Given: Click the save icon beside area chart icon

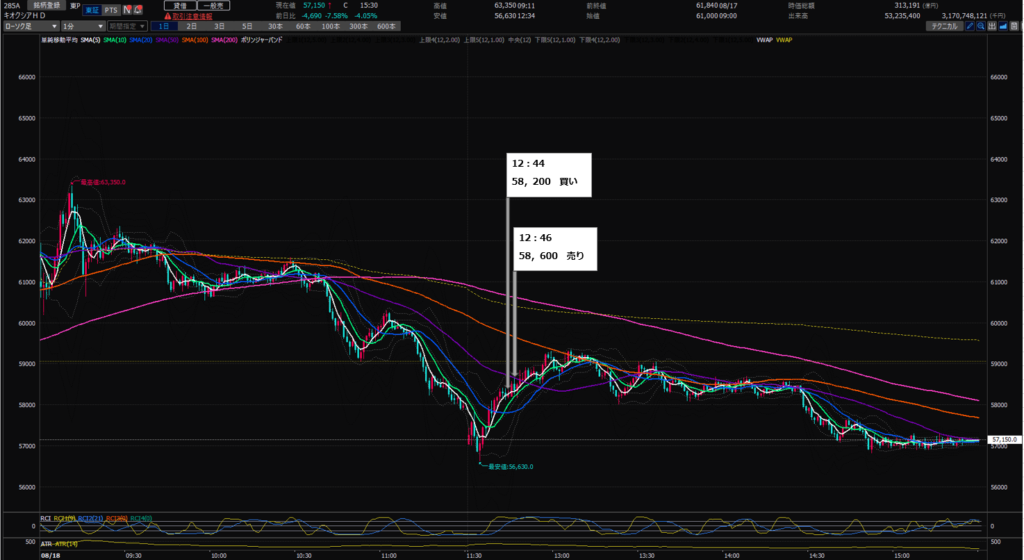Looking at the screenshot, I should [1014, 26].
